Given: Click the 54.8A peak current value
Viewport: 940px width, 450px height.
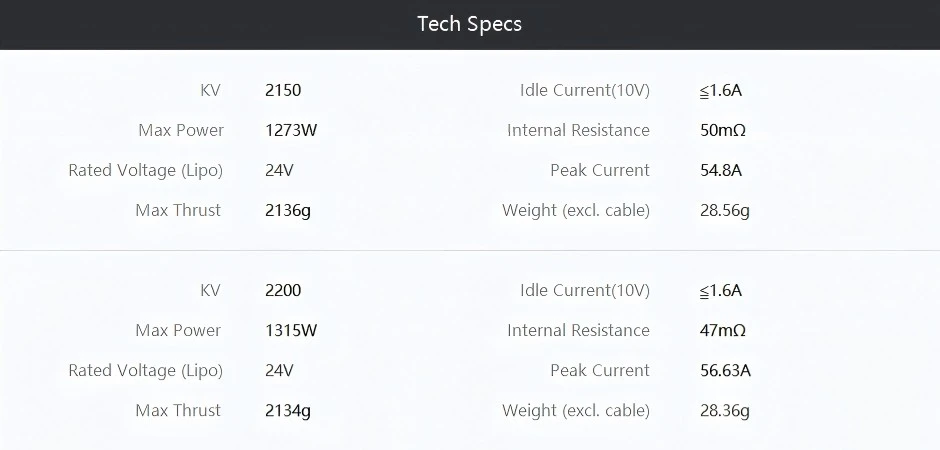Looking at the screenshot, I should coord(721,170).
